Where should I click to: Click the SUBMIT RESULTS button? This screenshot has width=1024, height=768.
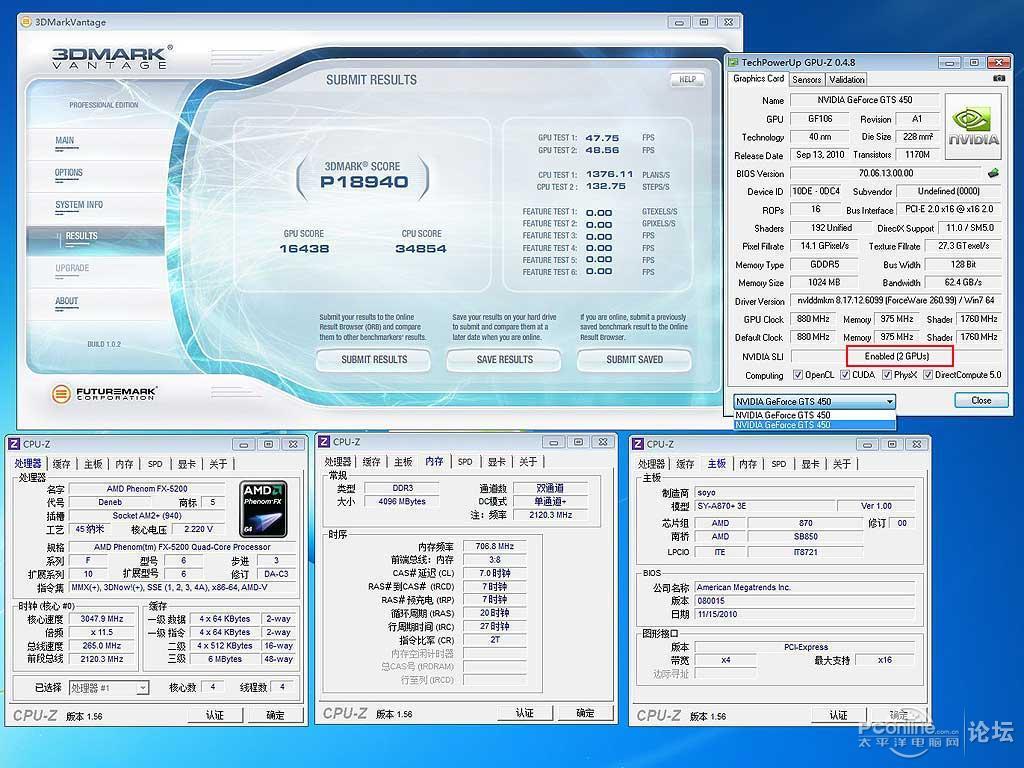pyautogui.click(x=374, y=360)
